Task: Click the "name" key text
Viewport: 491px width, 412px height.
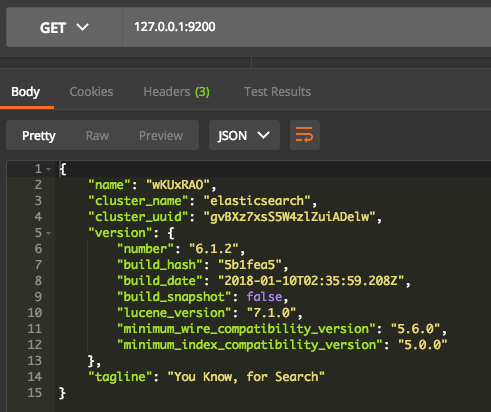Action: pyautogui.click(x=109, y=185)
